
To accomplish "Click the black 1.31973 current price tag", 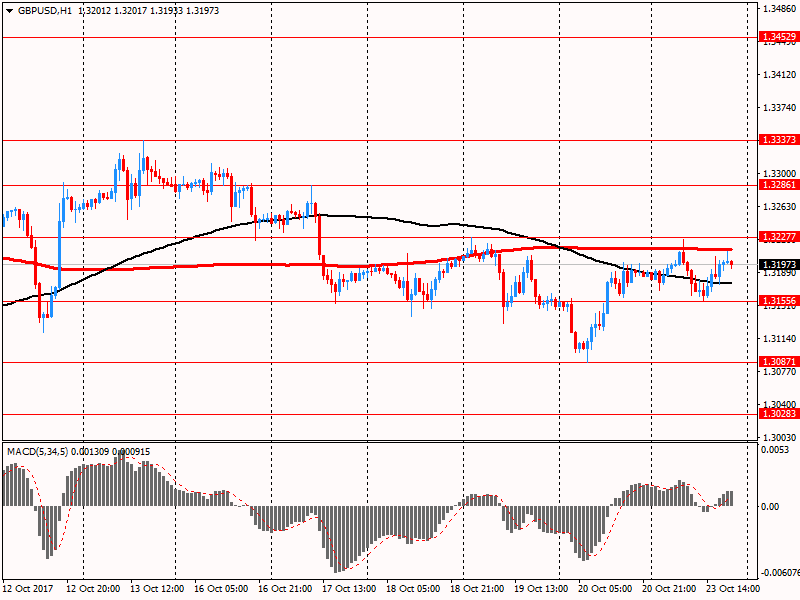I will click(x=779, y=264).
